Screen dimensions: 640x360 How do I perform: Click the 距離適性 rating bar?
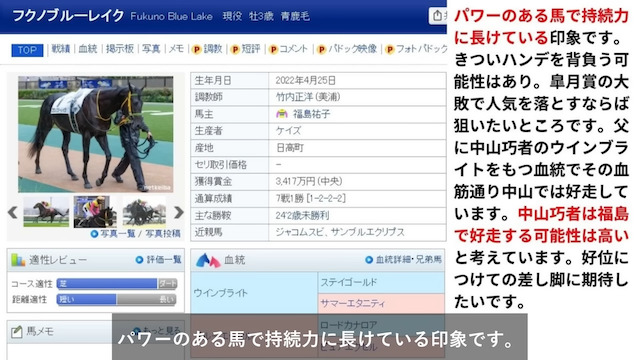(117, 300)
